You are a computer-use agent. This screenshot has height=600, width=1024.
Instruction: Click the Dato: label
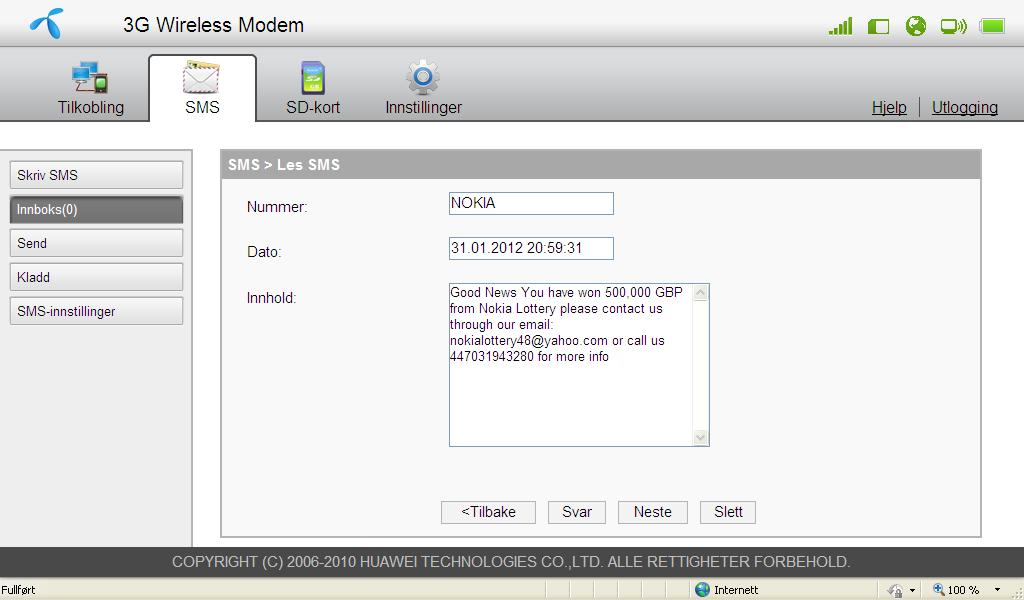264,252
